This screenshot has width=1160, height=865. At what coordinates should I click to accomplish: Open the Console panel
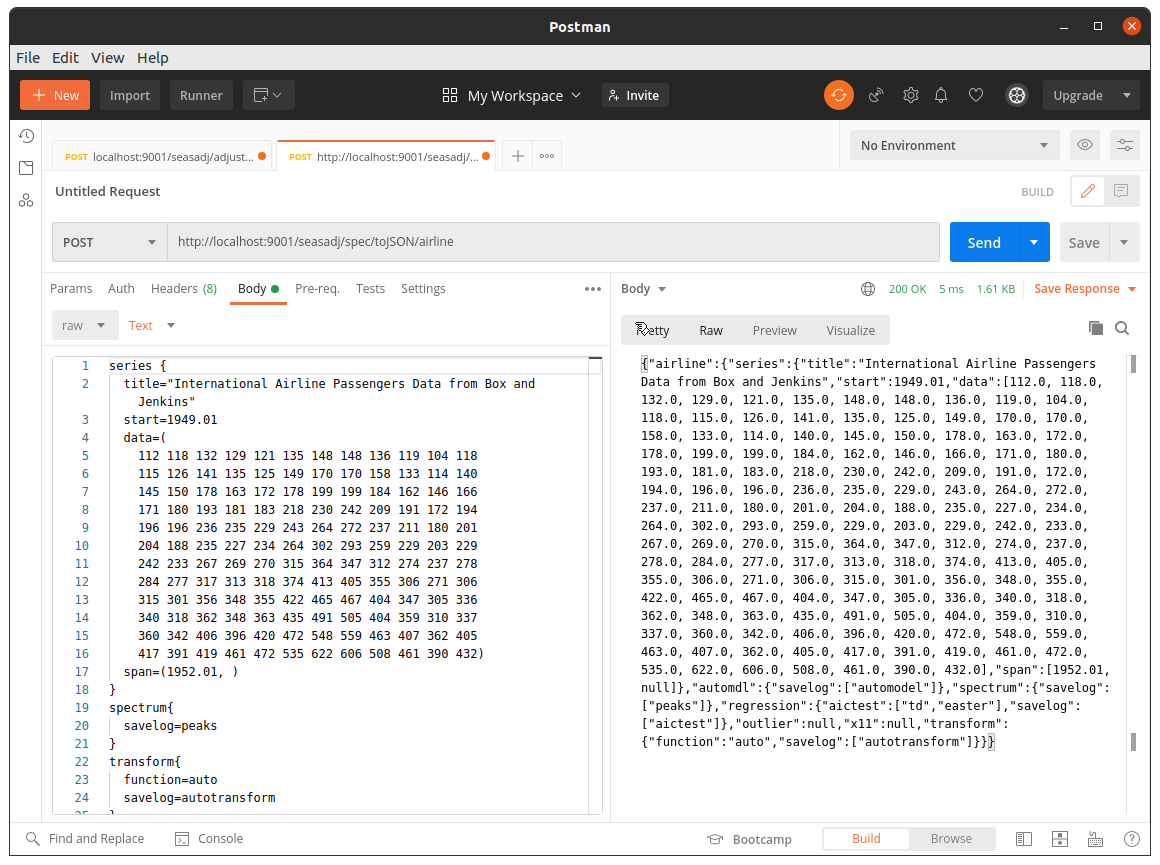(209, 838)
